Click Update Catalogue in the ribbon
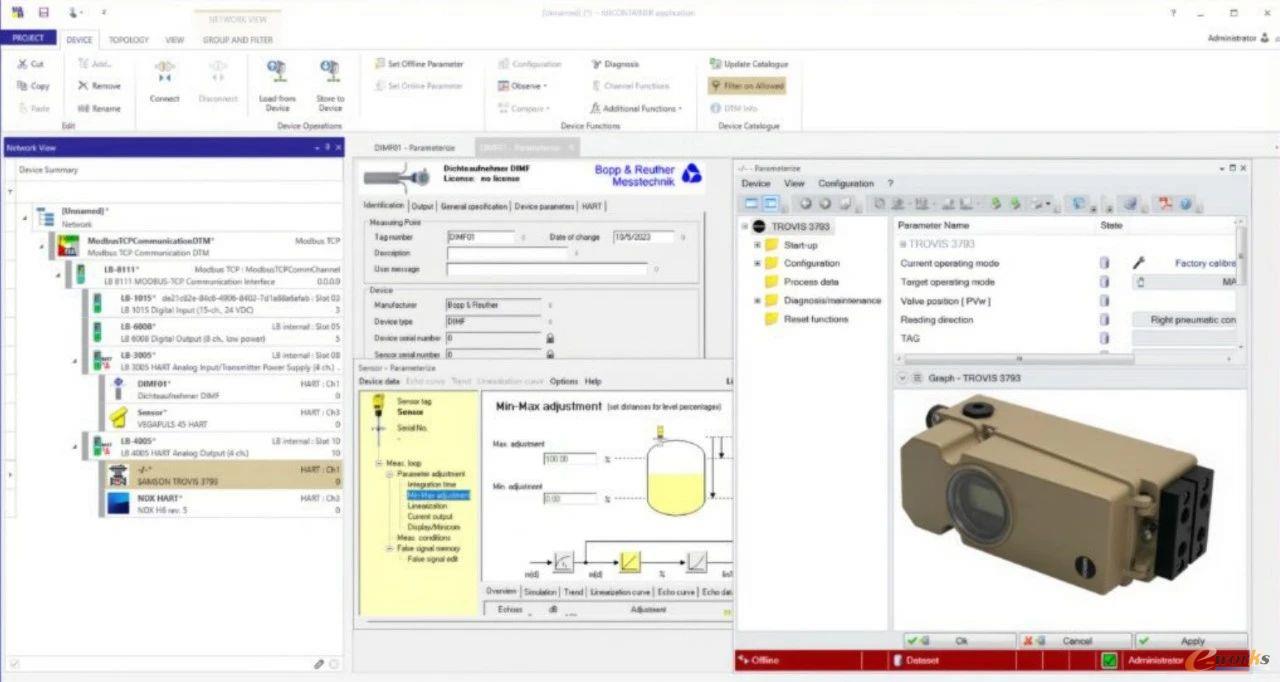This screenshot has height=682, width=1280. (750, 64)
